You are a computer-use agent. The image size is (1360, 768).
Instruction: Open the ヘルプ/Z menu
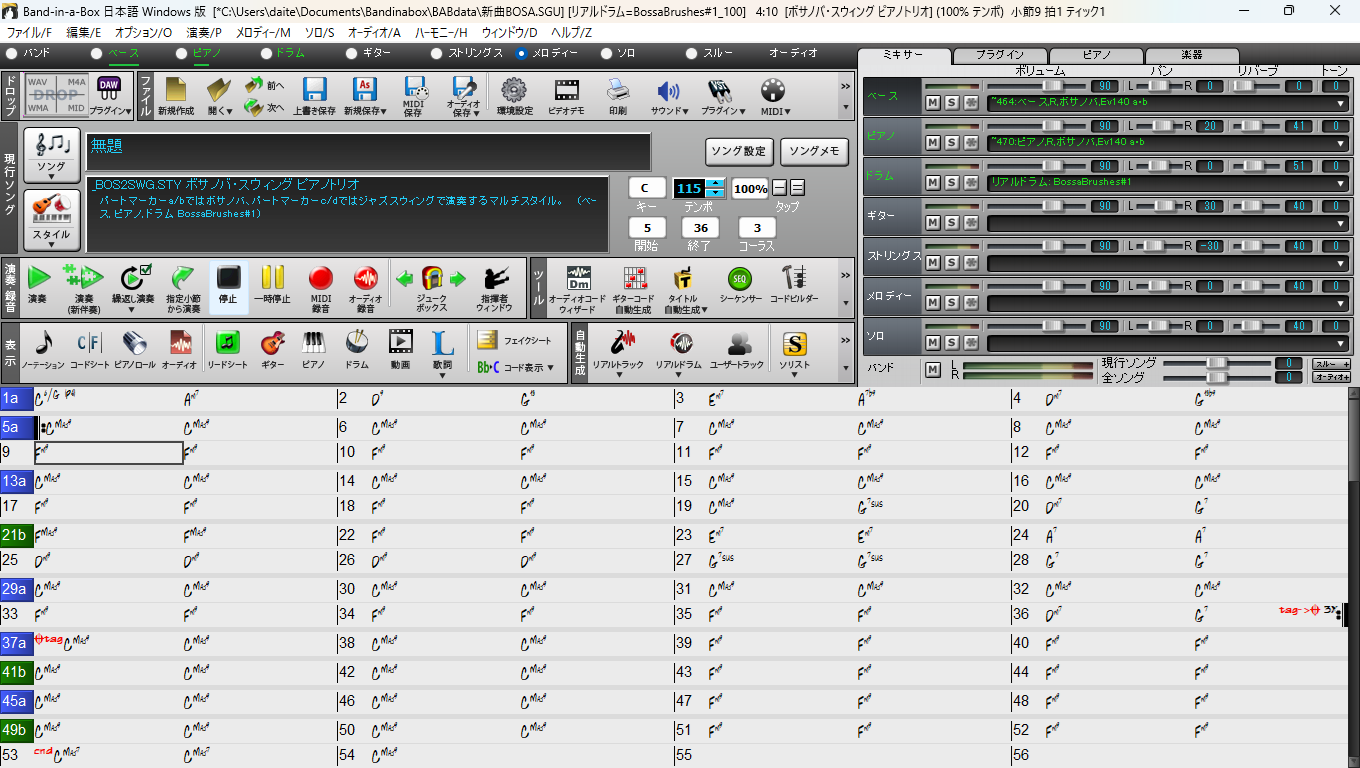coord(571,33)
